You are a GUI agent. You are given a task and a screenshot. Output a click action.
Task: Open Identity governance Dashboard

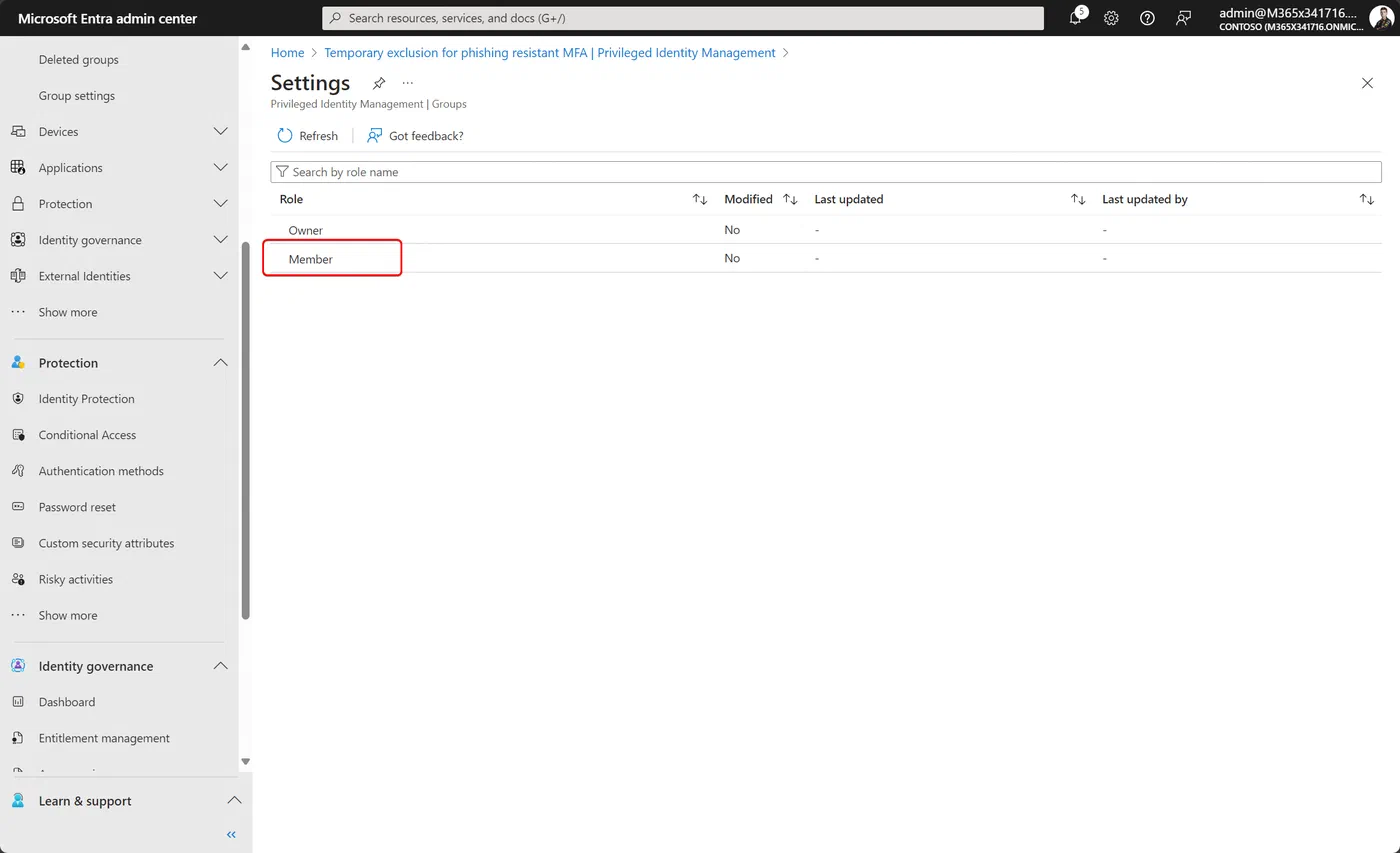[x=67, y=702]
